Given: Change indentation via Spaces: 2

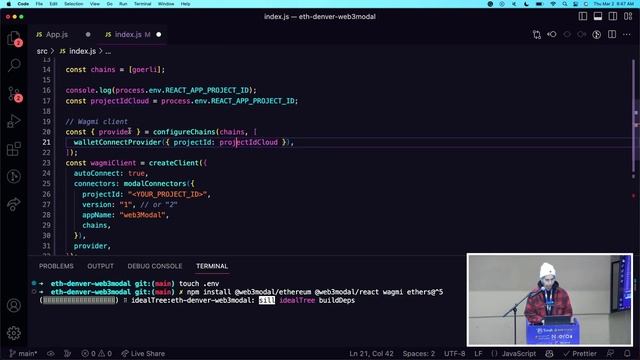Looking at the screenshot, I should point(419,353).
